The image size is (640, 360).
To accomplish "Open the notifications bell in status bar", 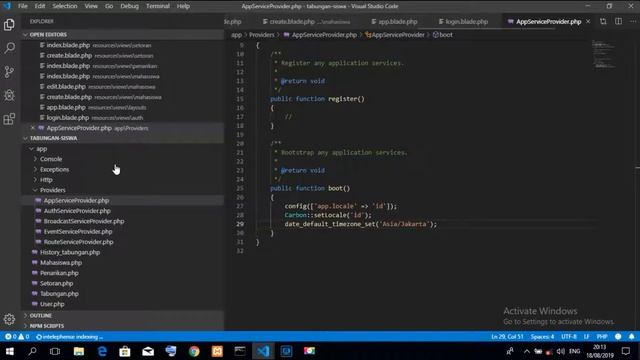I will click(x=631, y=337).
